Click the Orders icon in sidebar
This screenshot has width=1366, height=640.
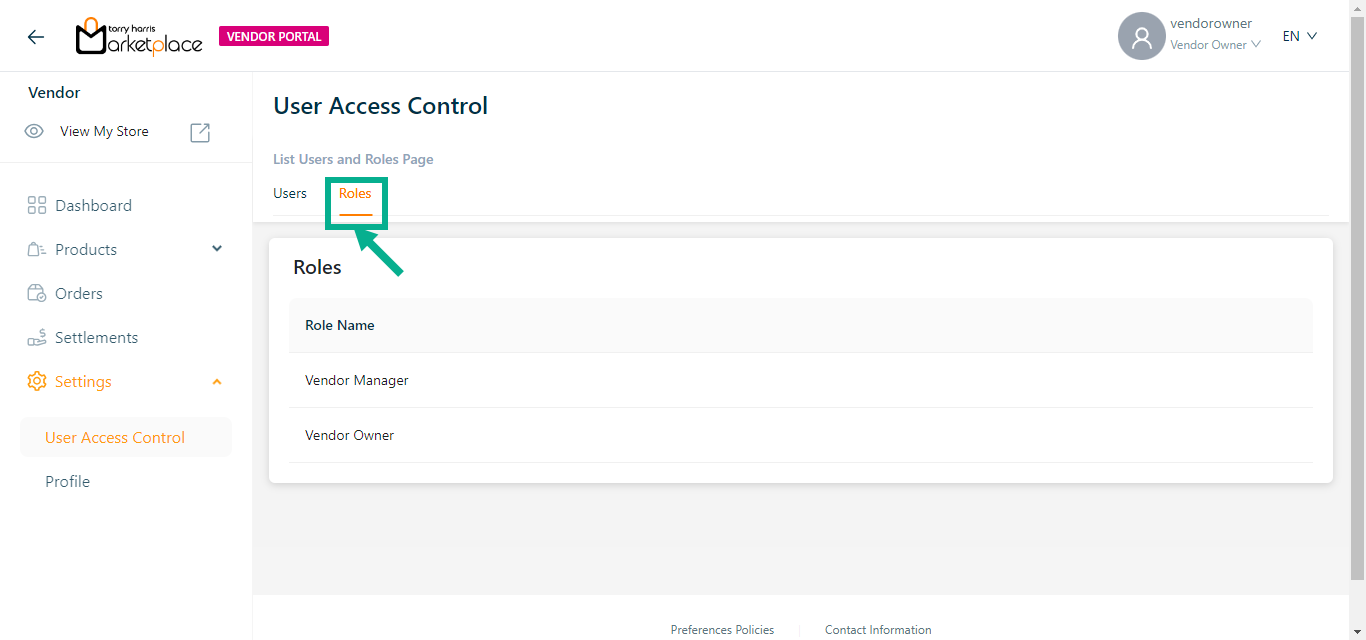point(37,293)
